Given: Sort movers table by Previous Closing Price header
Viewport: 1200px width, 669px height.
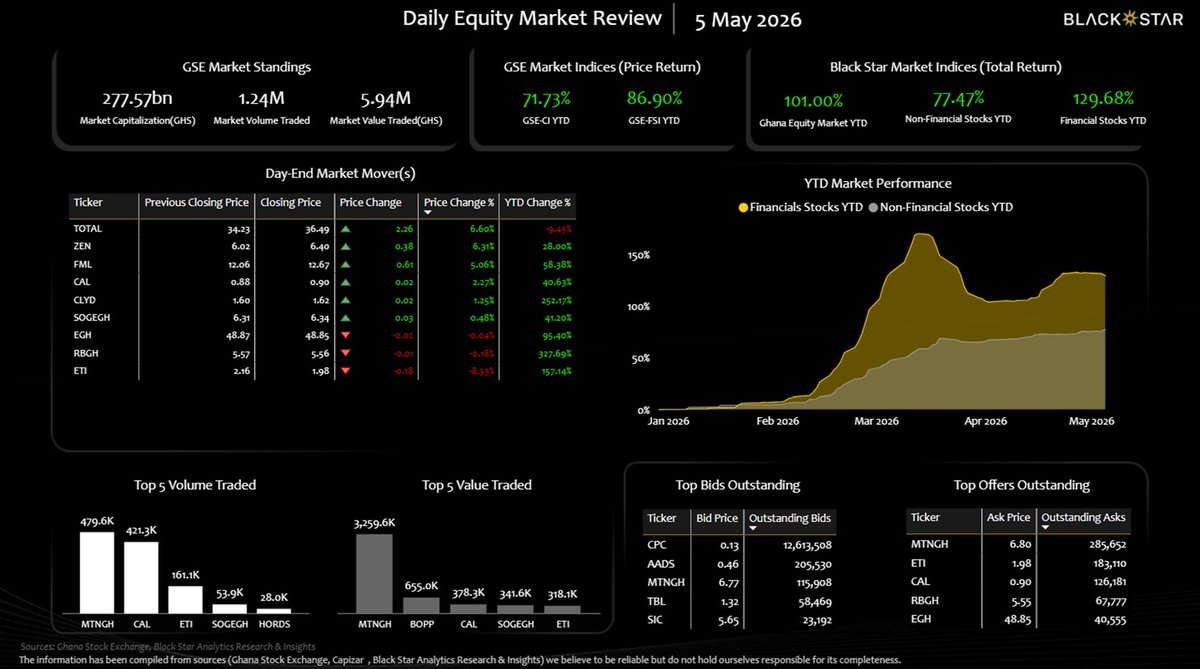Looking at the screenshot, I should pos(196,202).
